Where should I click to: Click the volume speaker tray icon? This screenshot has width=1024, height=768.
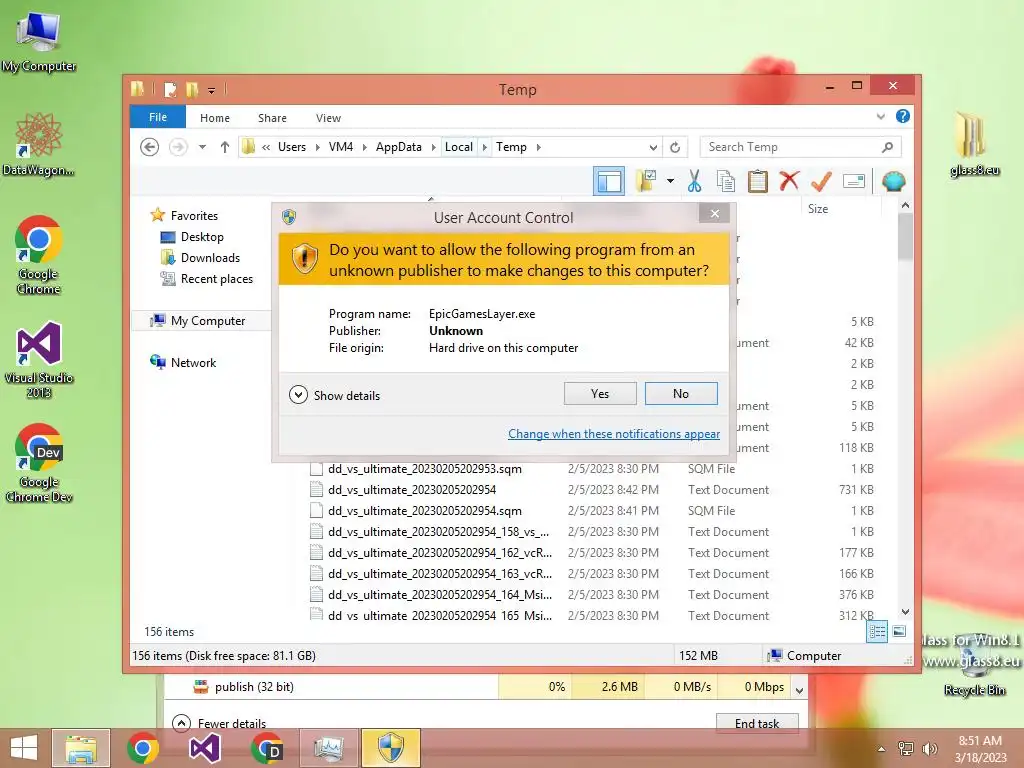929,748
